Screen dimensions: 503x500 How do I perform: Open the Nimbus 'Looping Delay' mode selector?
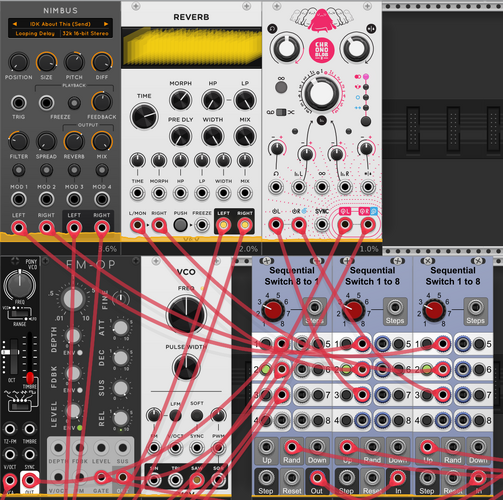[x=35, y=33]
